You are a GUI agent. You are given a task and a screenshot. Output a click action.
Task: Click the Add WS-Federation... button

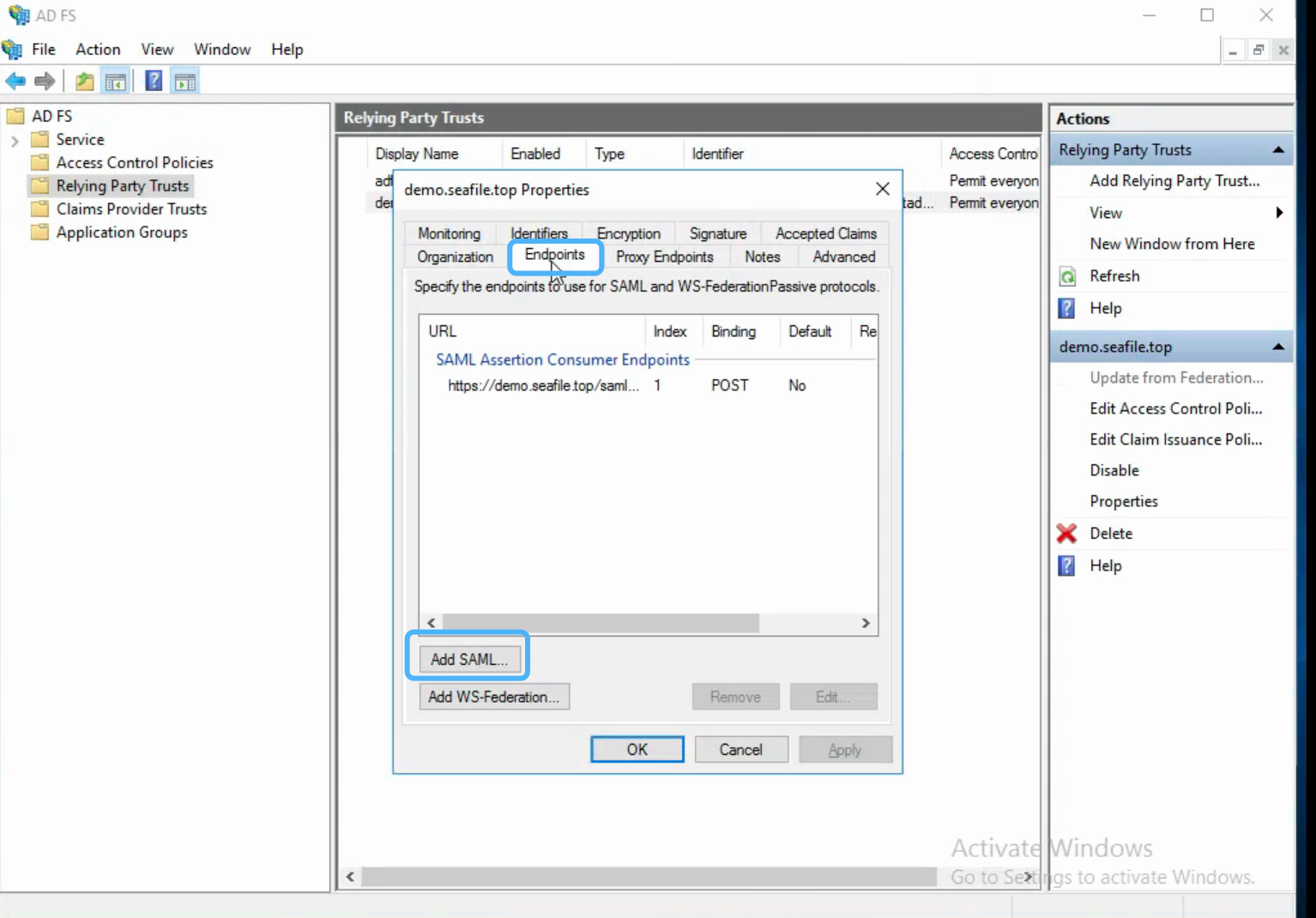click(x=494, y=697)
